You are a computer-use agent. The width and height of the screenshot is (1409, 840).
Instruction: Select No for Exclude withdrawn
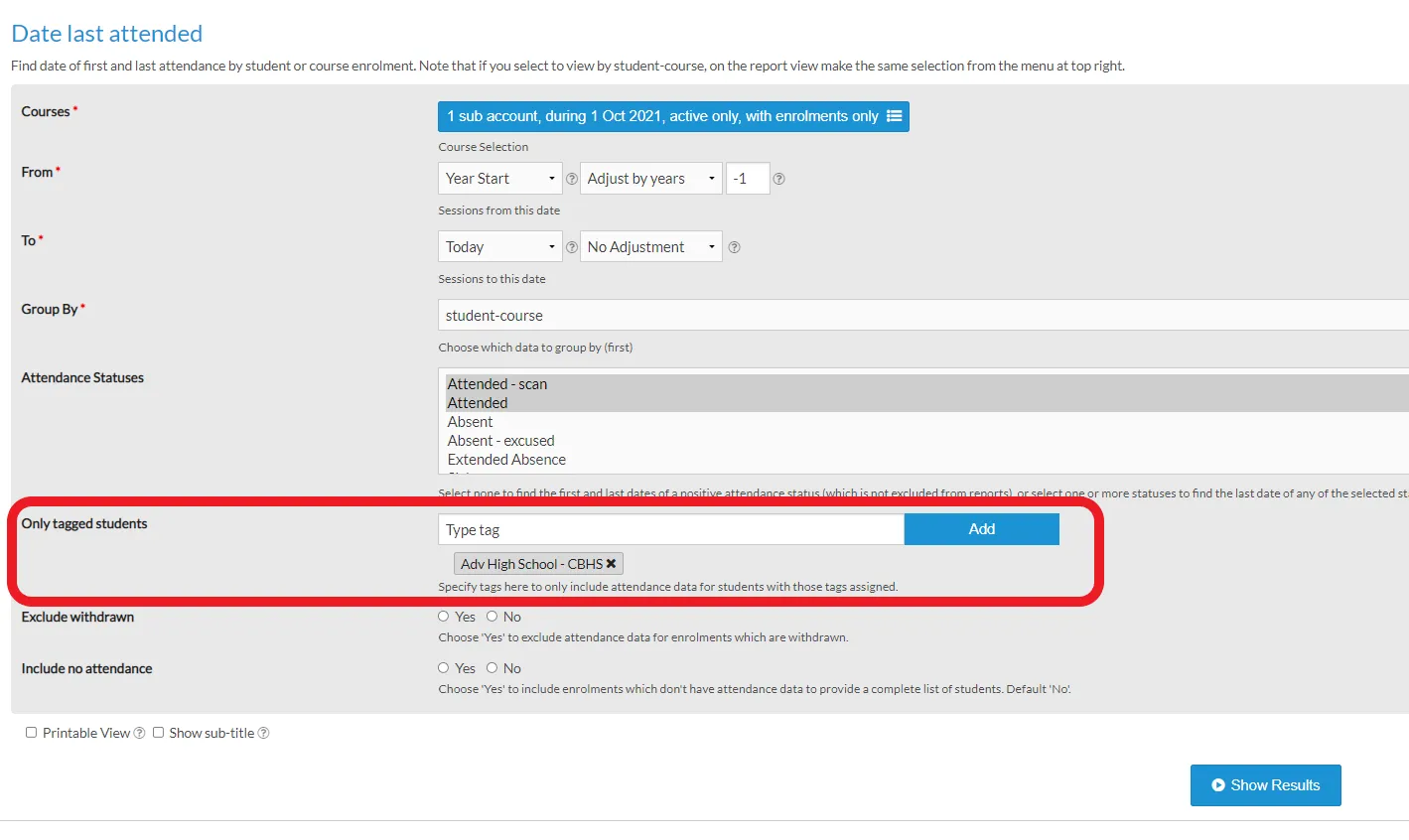[492, 616]
